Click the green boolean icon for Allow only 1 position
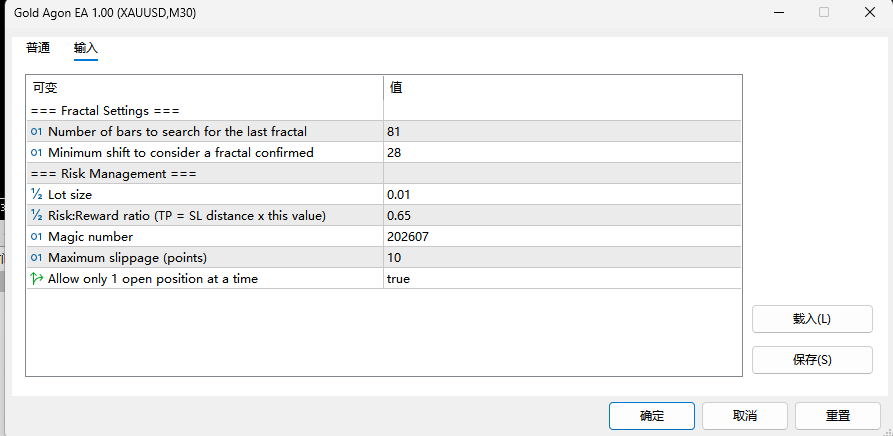Viewport: 893px width, 436px height. click(36, 279)
